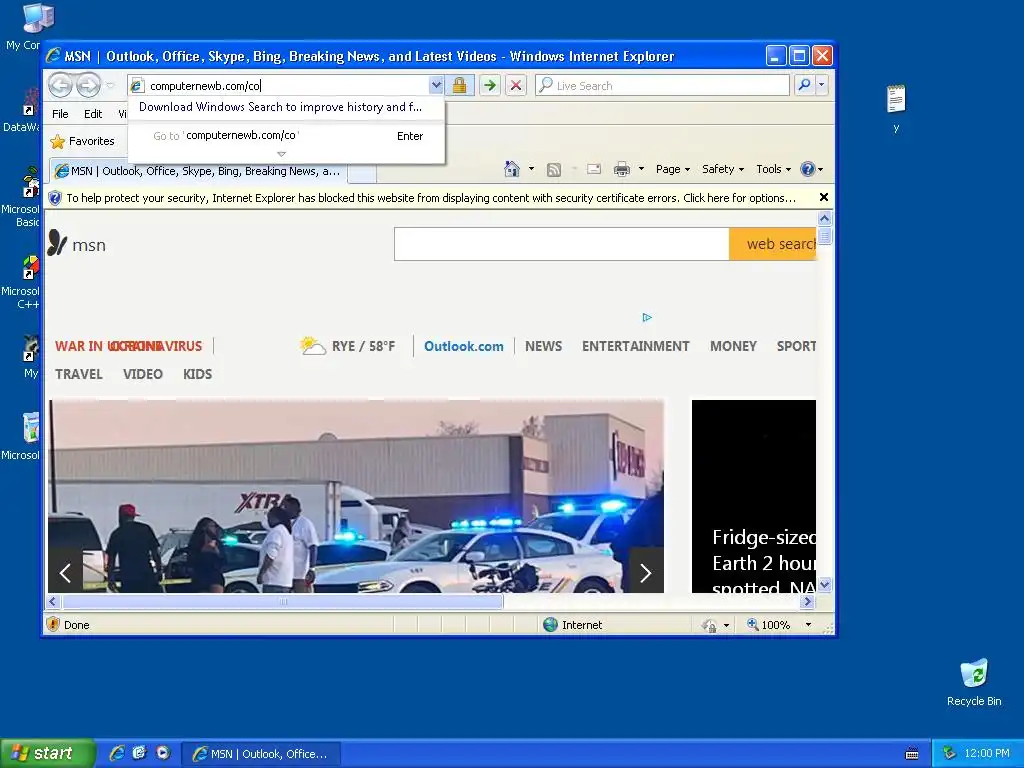1024x768 pixels.
Task: Click the horizontal scrollbar thumb
Action: pos(282,601)
